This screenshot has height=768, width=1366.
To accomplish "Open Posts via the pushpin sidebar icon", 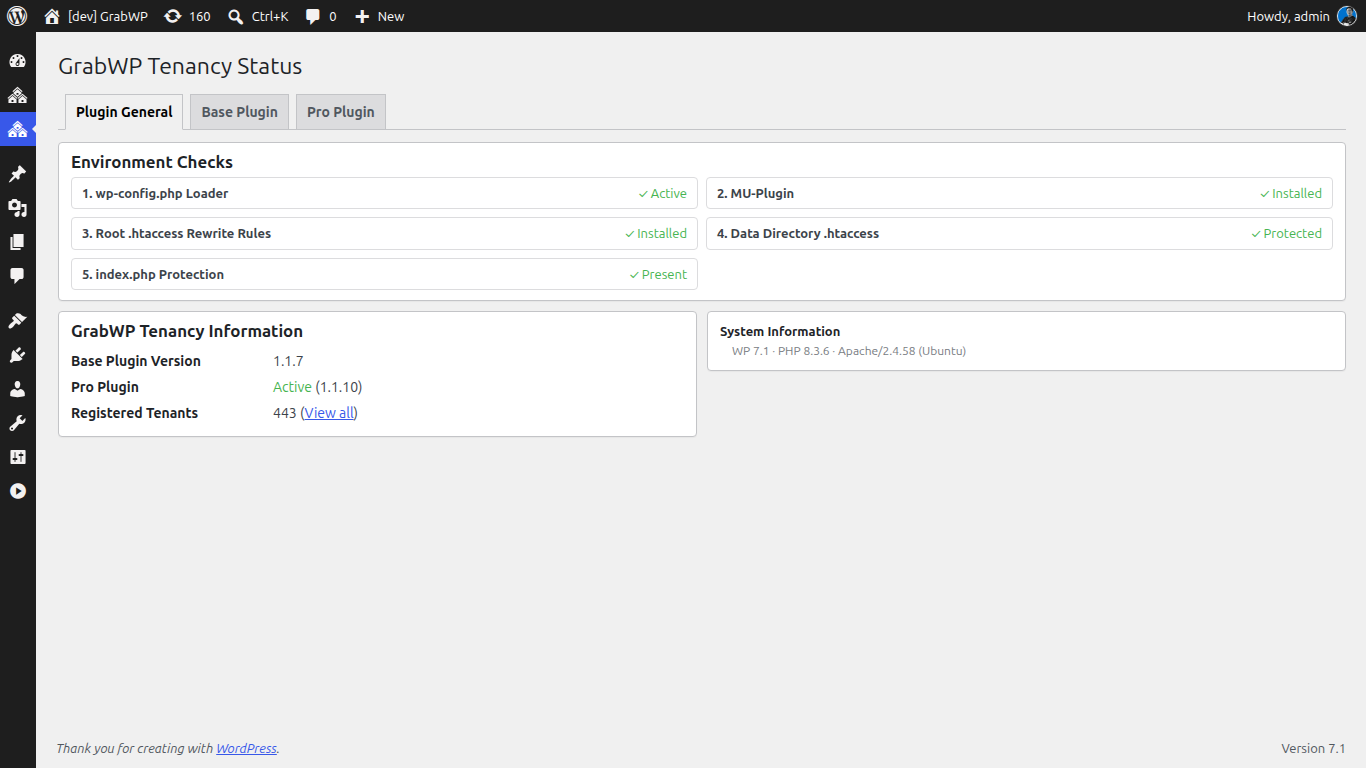I will coord(17,174).
